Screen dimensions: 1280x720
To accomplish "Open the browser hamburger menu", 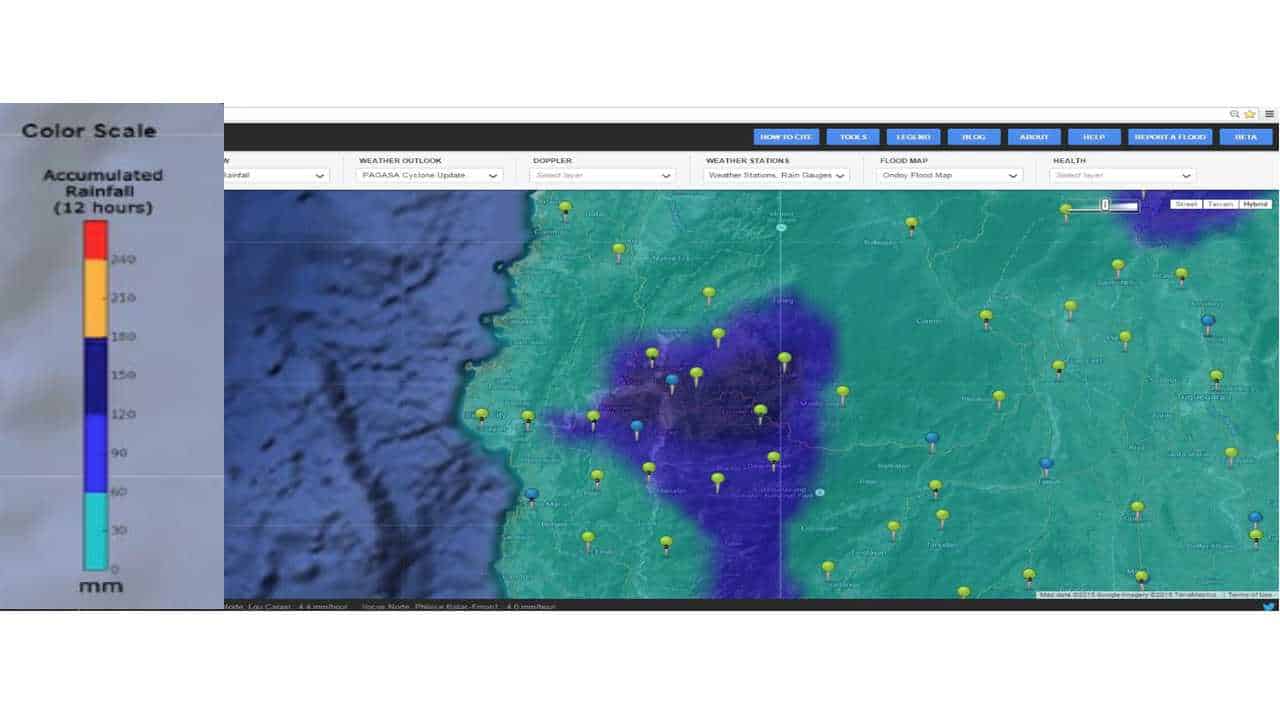I will click(x=1269, y=114).
